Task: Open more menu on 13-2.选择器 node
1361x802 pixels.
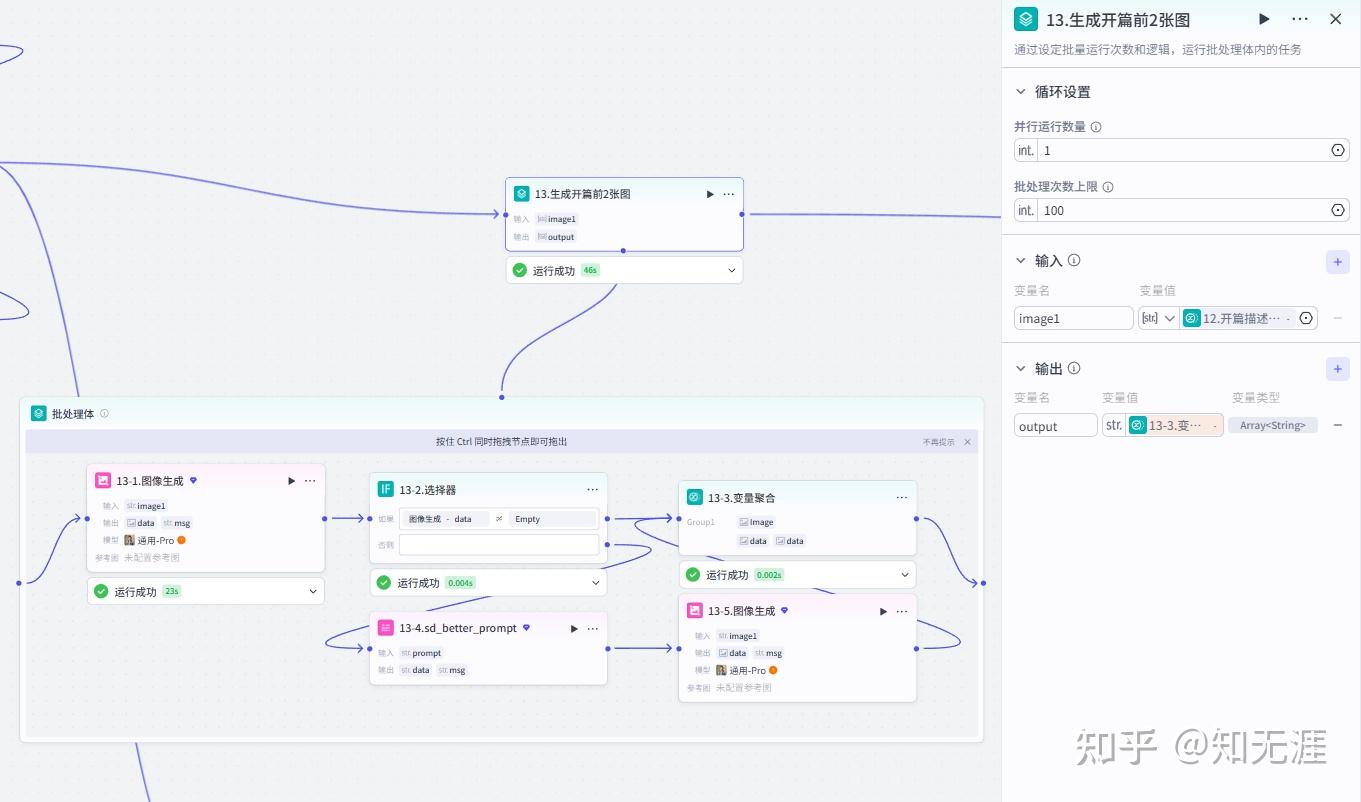Action: (593, 490)
